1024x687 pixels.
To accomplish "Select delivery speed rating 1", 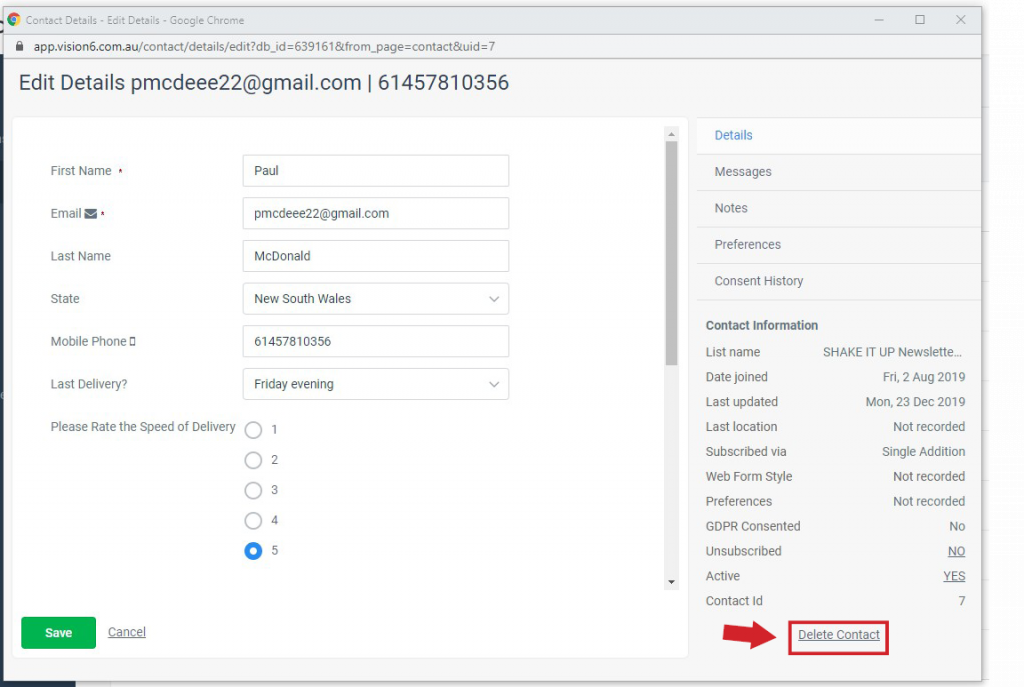I will pyautogui.click(x=253, y=430).
